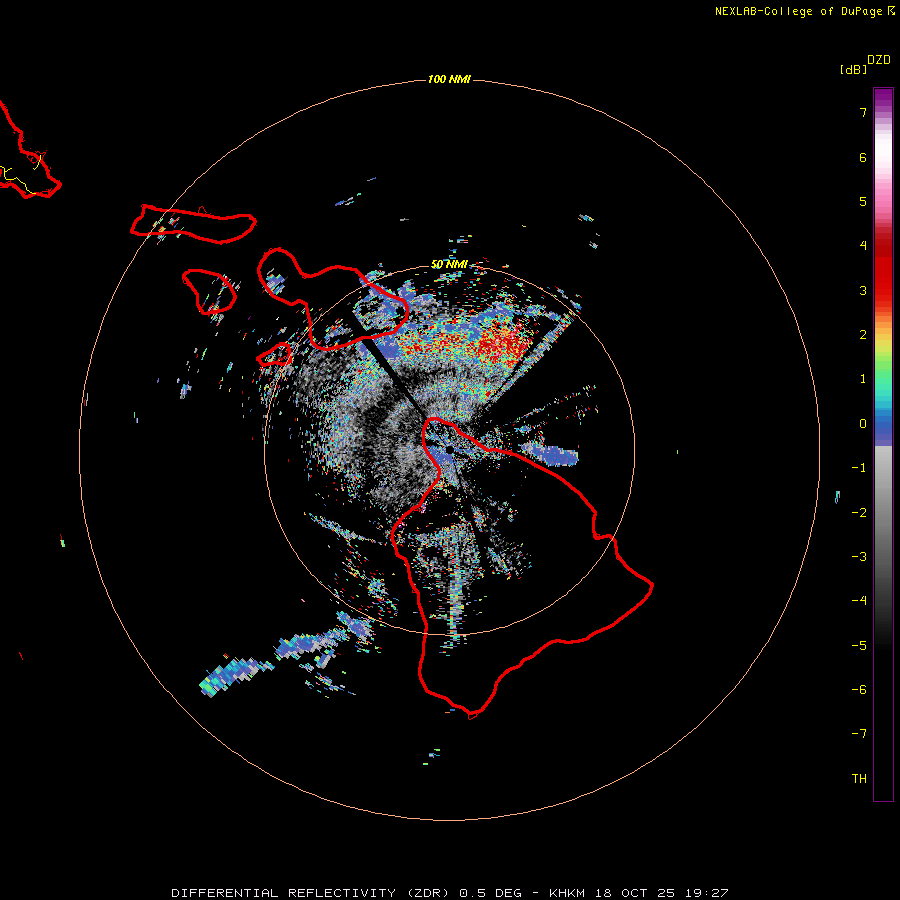Click the [dB] unit label
The image size is (900, 900).
coord(853,69)
